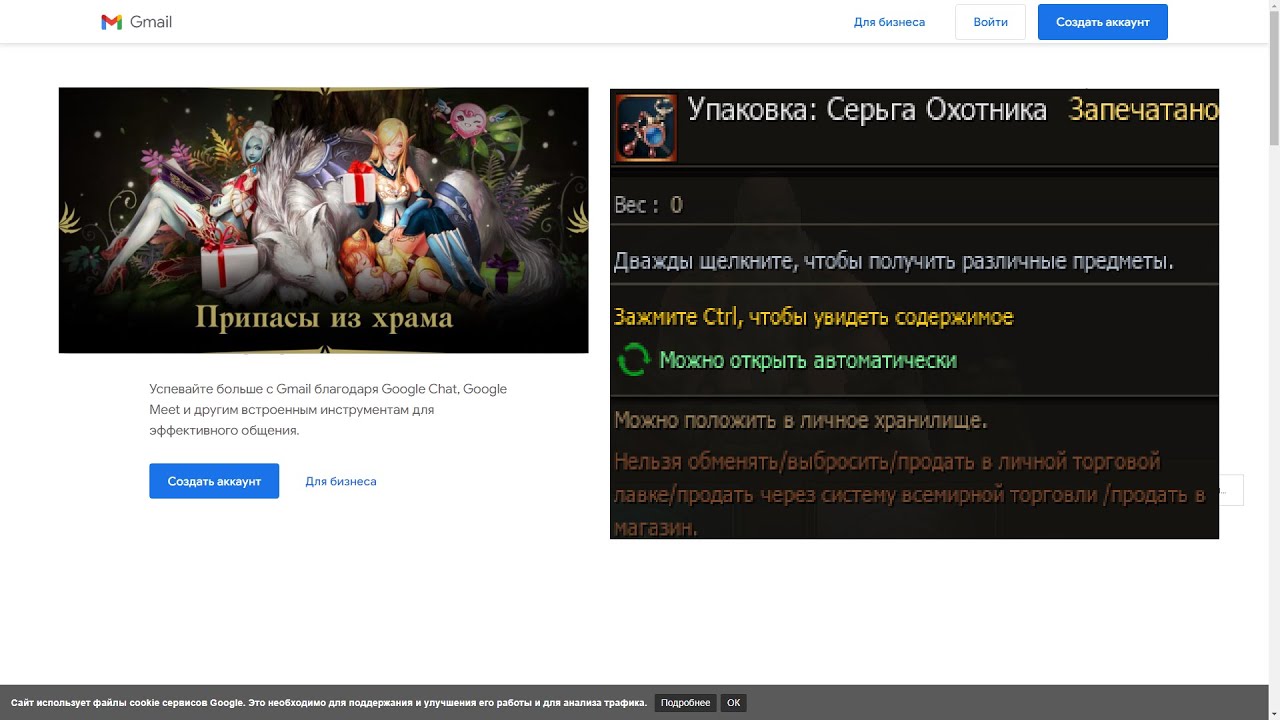Screen dimensions: 1280x720
Task: Open the Припасы из храма banner image
Action: [323, 220]
